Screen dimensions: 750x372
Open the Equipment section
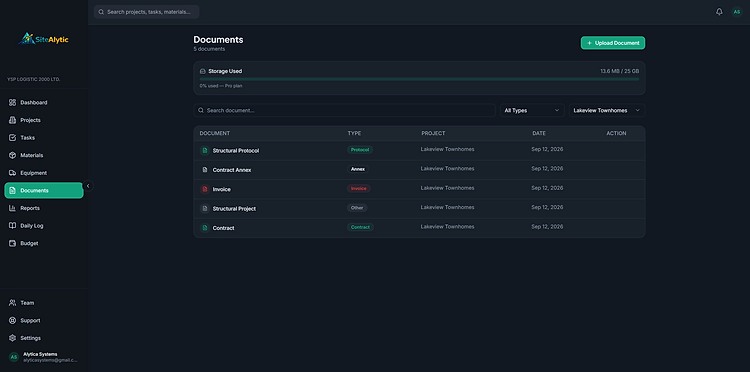click(x=44, y=173)
